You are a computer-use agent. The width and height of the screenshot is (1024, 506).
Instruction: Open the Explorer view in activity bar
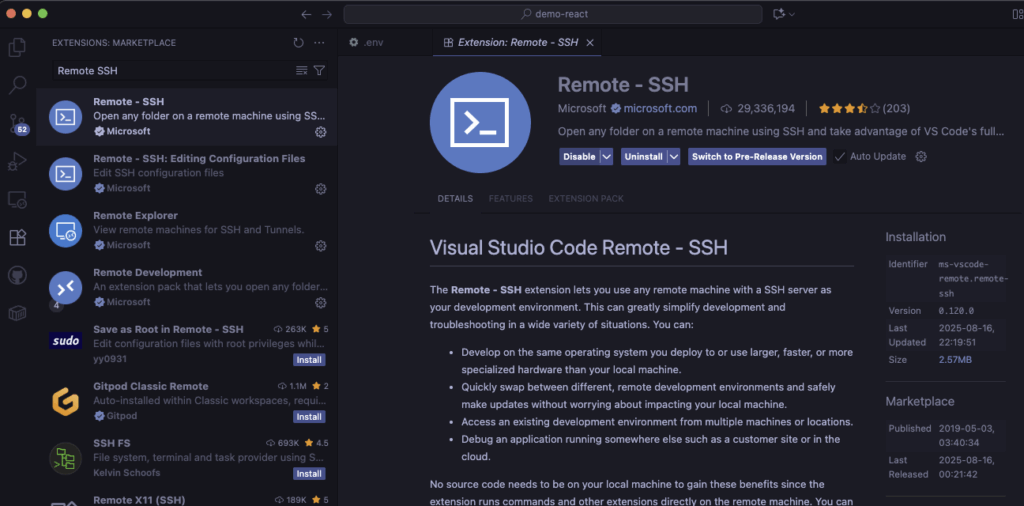coord(17,47)
